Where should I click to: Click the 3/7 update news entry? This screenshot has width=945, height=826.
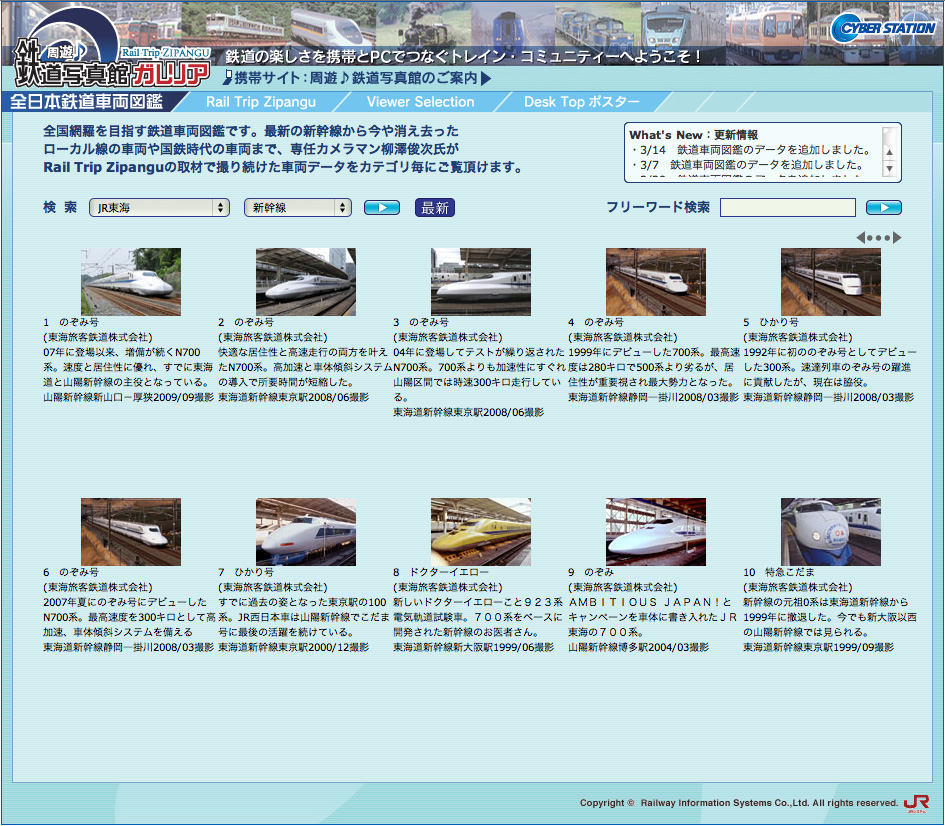click(747, 165)
